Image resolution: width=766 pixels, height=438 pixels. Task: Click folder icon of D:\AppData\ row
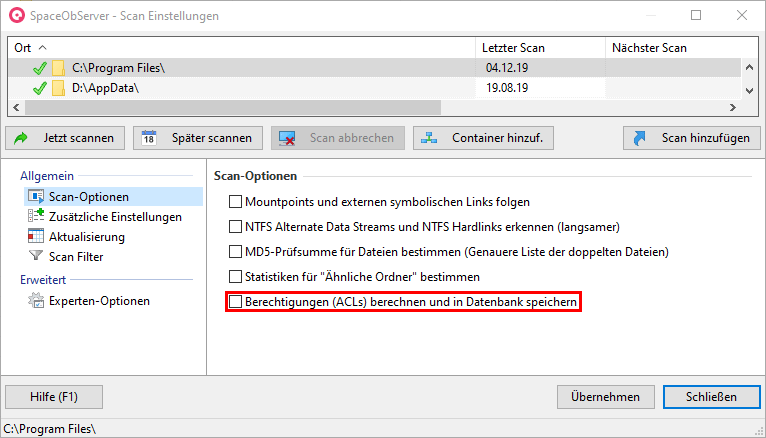(x=58, y=88)
